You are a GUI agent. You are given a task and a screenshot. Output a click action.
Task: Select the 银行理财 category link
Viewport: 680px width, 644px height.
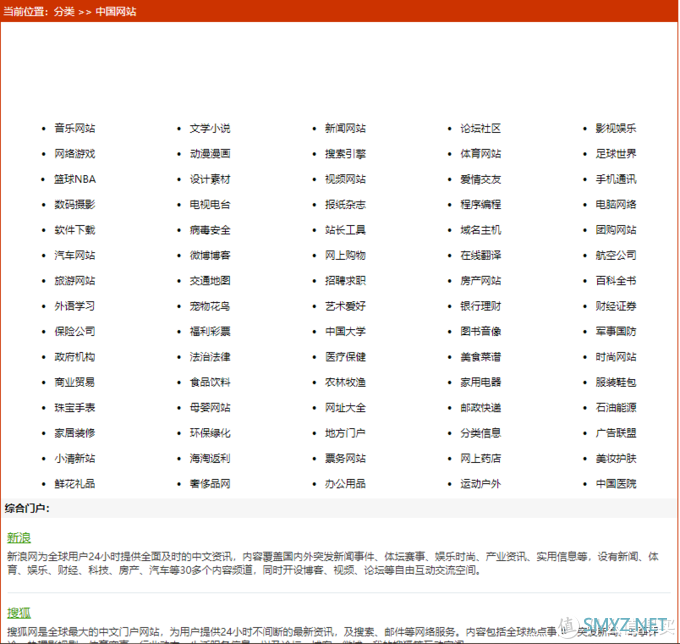pyautogui.click(x=481, y=306)
